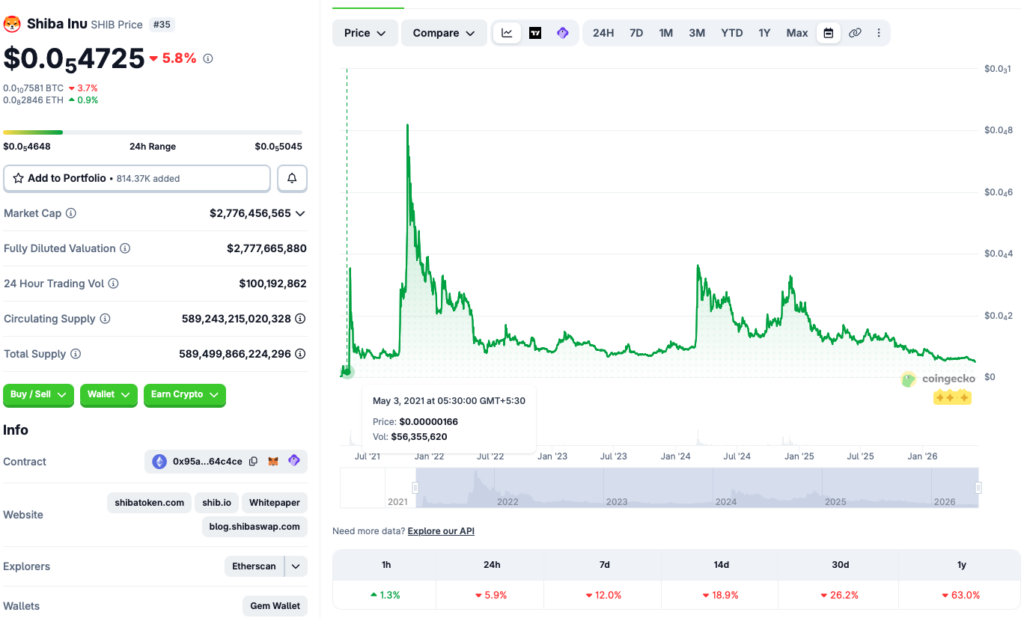Viewport: 1024px width, 618px height.
Task: Open Wallet dropdown
Action: pyautogui.click(x=108, y=395)
